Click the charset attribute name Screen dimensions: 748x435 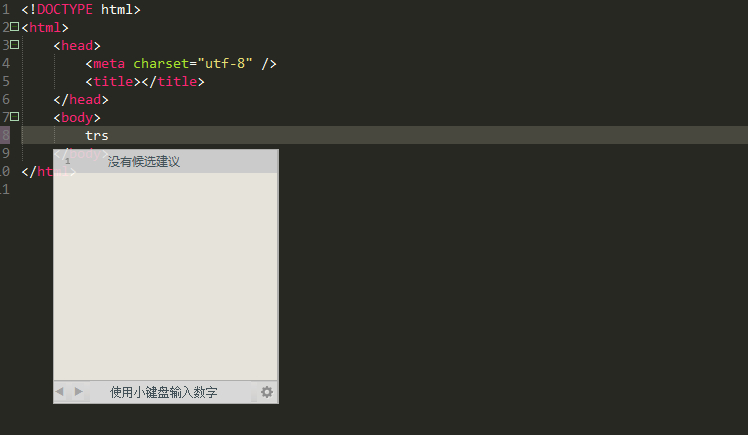click(161, 63)
